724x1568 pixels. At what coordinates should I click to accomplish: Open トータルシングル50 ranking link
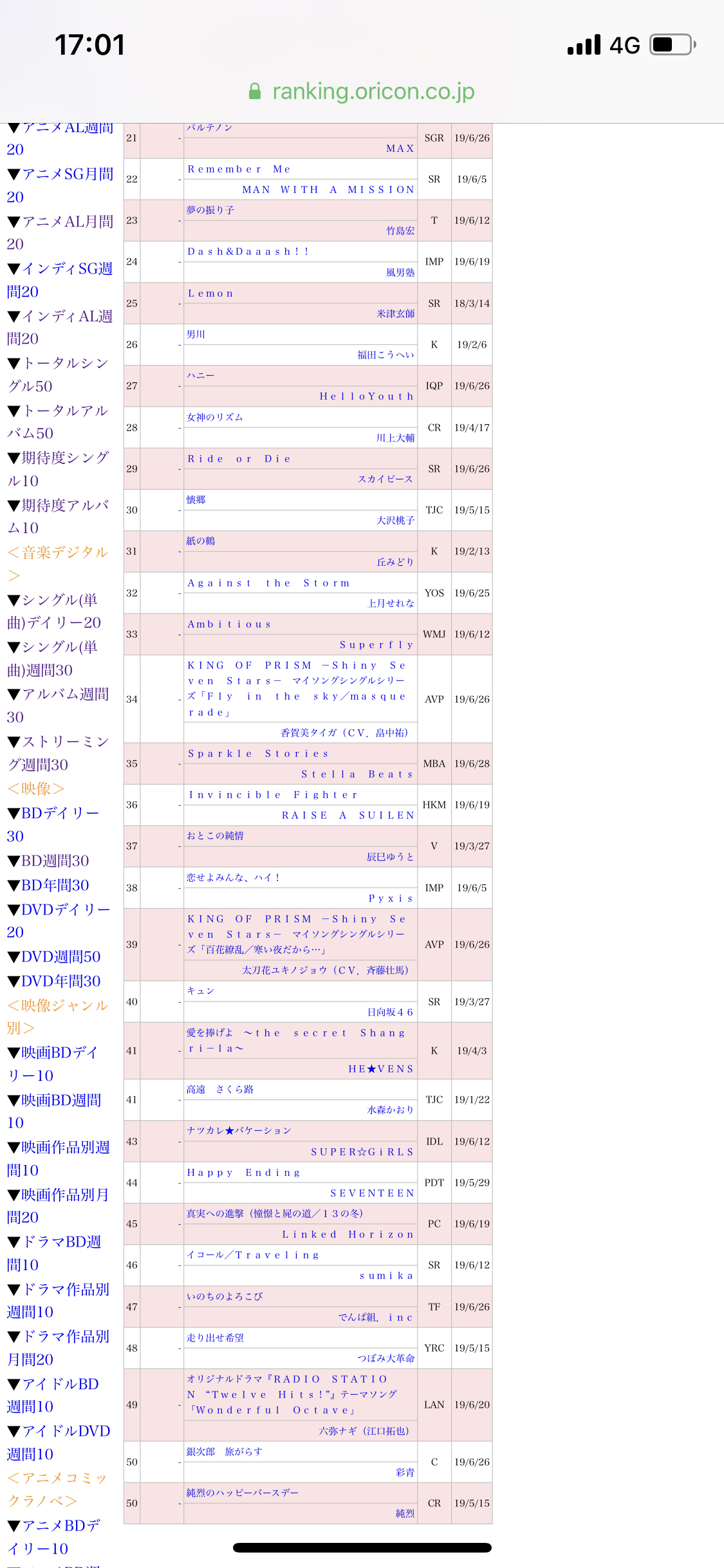(58, 375)
